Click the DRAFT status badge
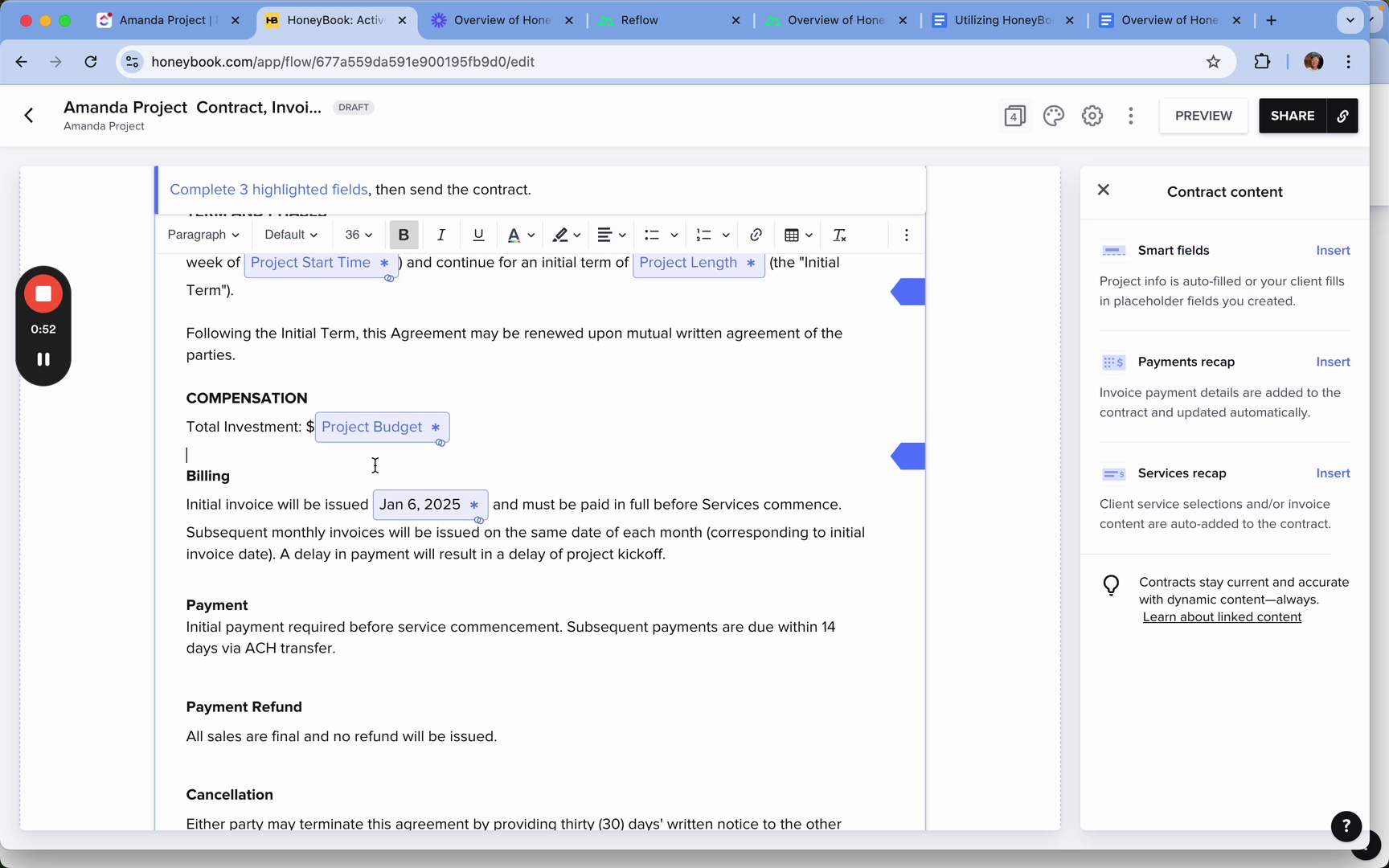The image size is (1389, 868). pos(354,107)
